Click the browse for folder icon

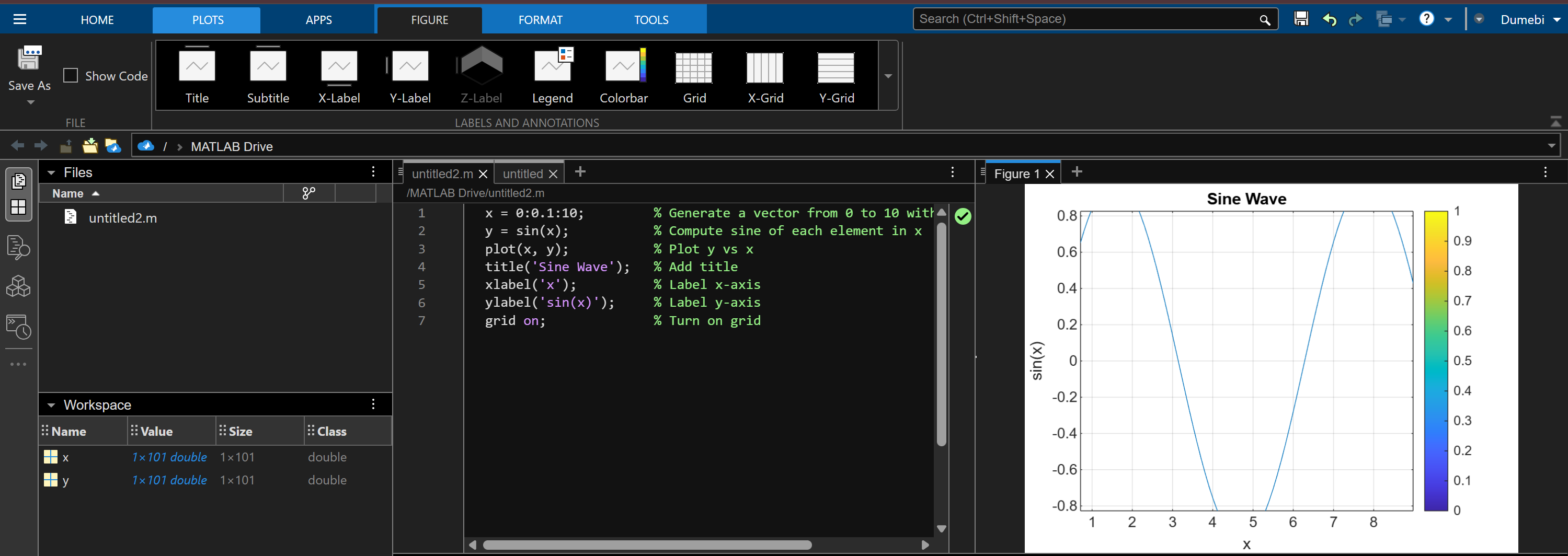click(x=90, y=145)
